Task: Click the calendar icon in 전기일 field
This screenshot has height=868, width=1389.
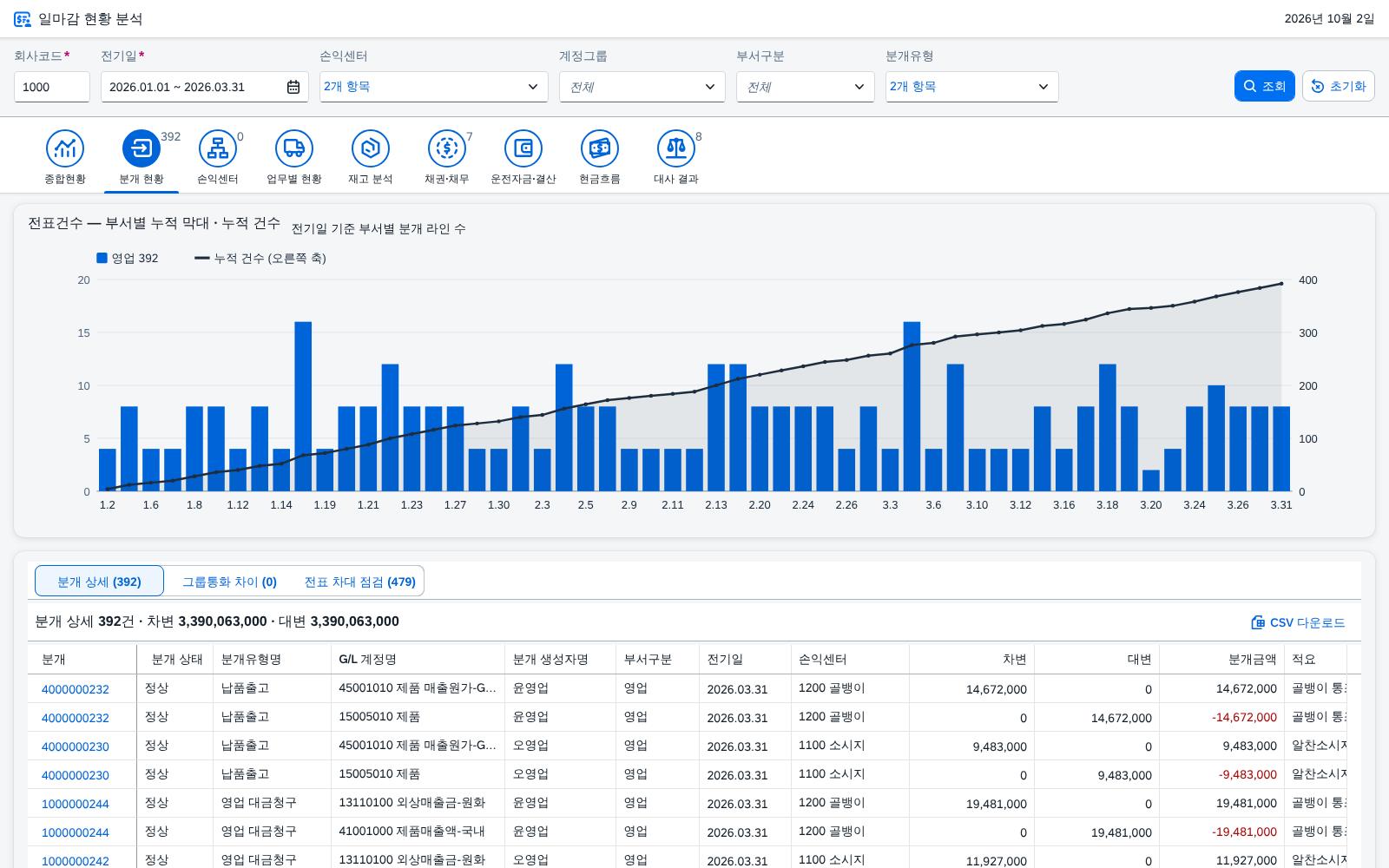Action: click(293, 87)
